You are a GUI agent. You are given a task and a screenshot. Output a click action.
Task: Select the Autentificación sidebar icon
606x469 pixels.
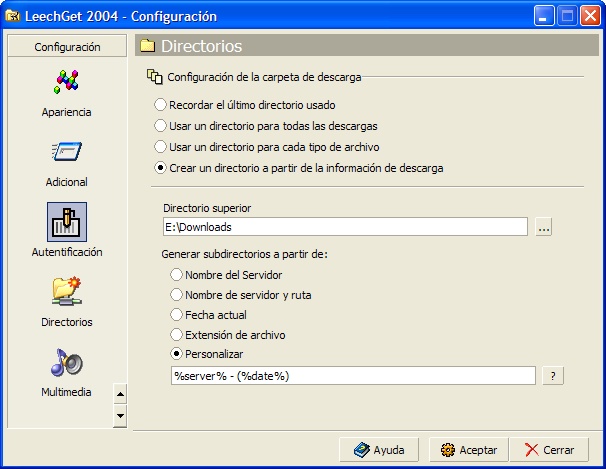pyautogui.click(x=67, y=222)
